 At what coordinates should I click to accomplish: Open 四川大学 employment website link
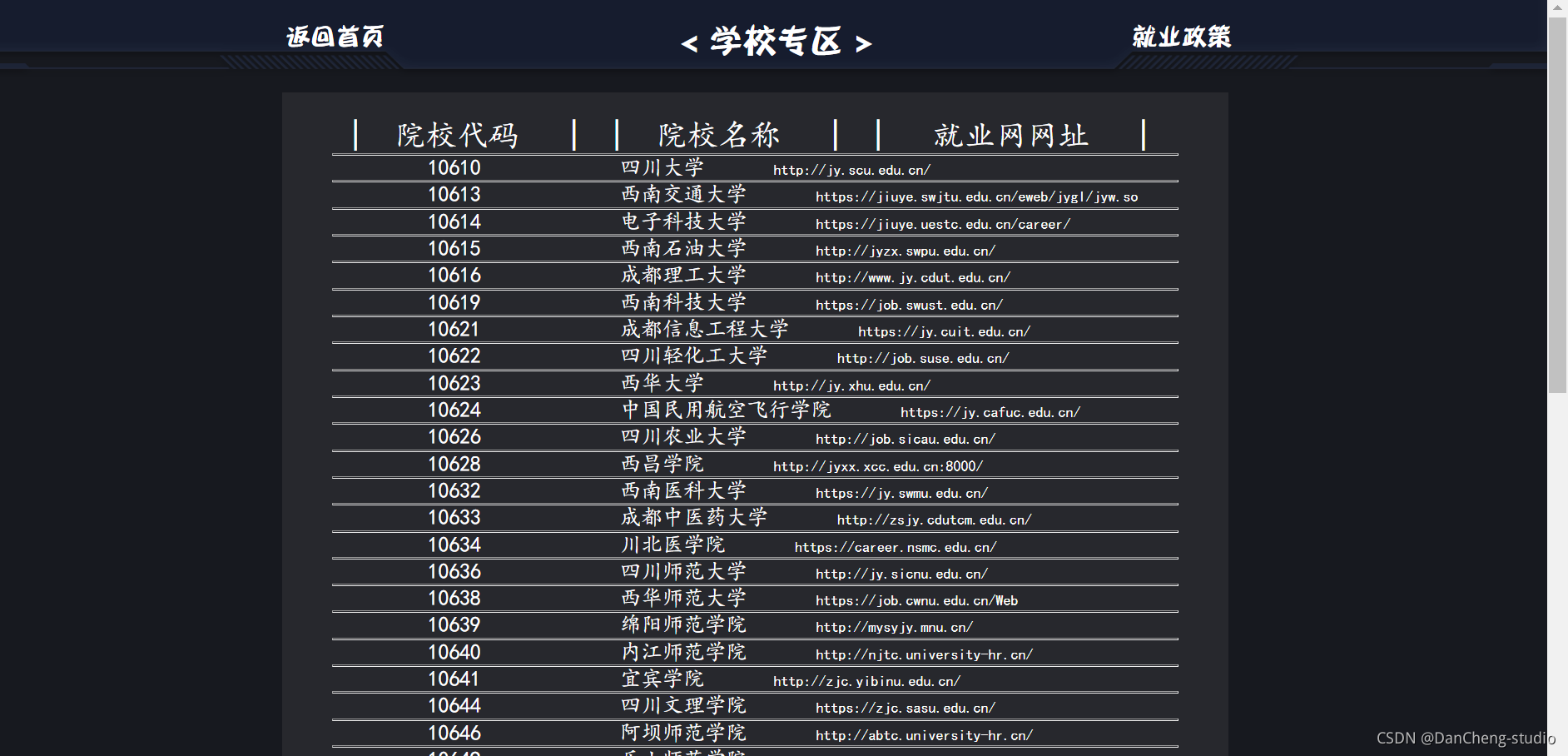click(851, 170)
